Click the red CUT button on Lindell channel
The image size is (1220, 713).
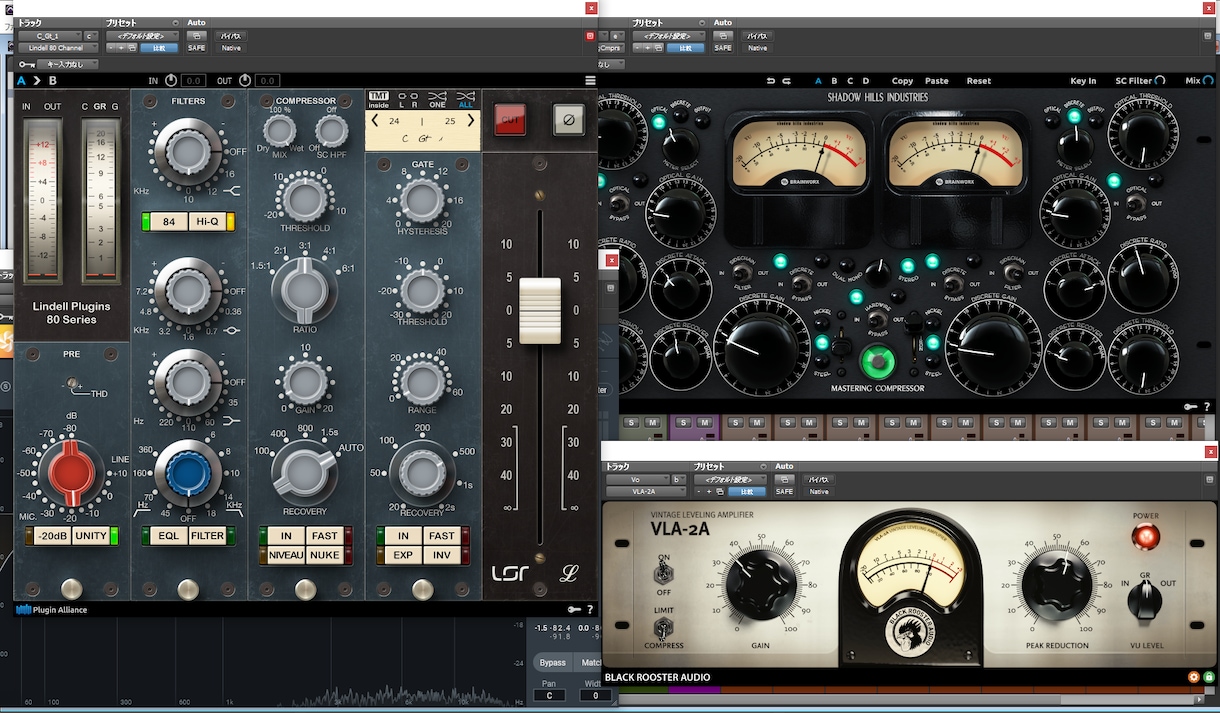click(510, 119)
